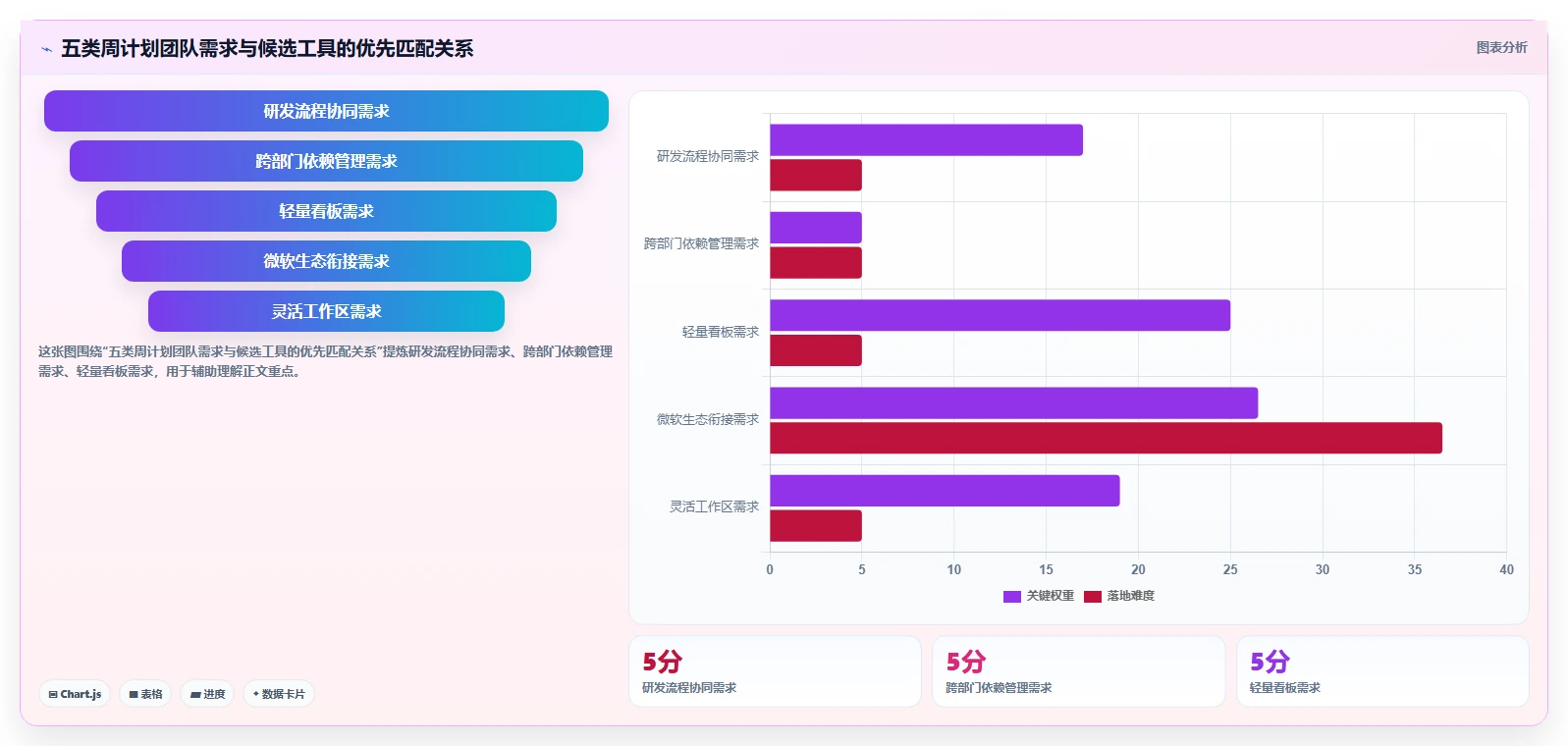Click the purple bar for 轻量看板需求
This screenshot has height=746, width=1568.
[1000, 315]
